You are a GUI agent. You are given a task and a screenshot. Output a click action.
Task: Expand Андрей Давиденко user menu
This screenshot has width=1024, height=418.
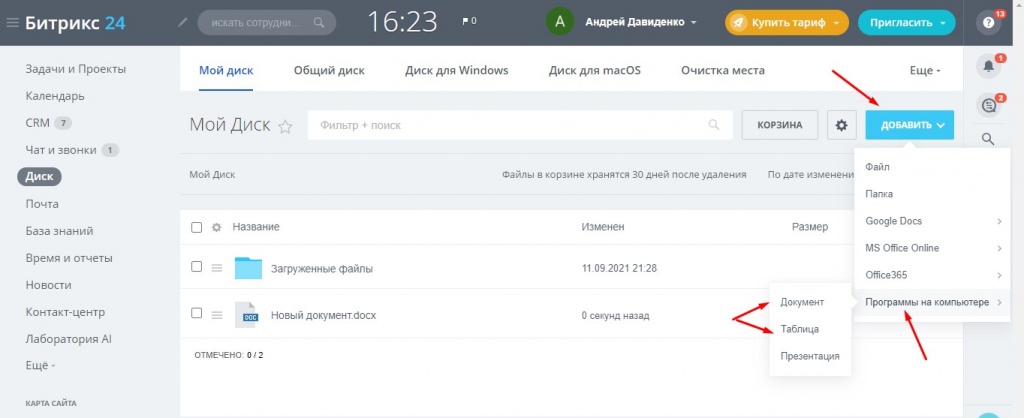pyautogui.click(x=641, y=22)
